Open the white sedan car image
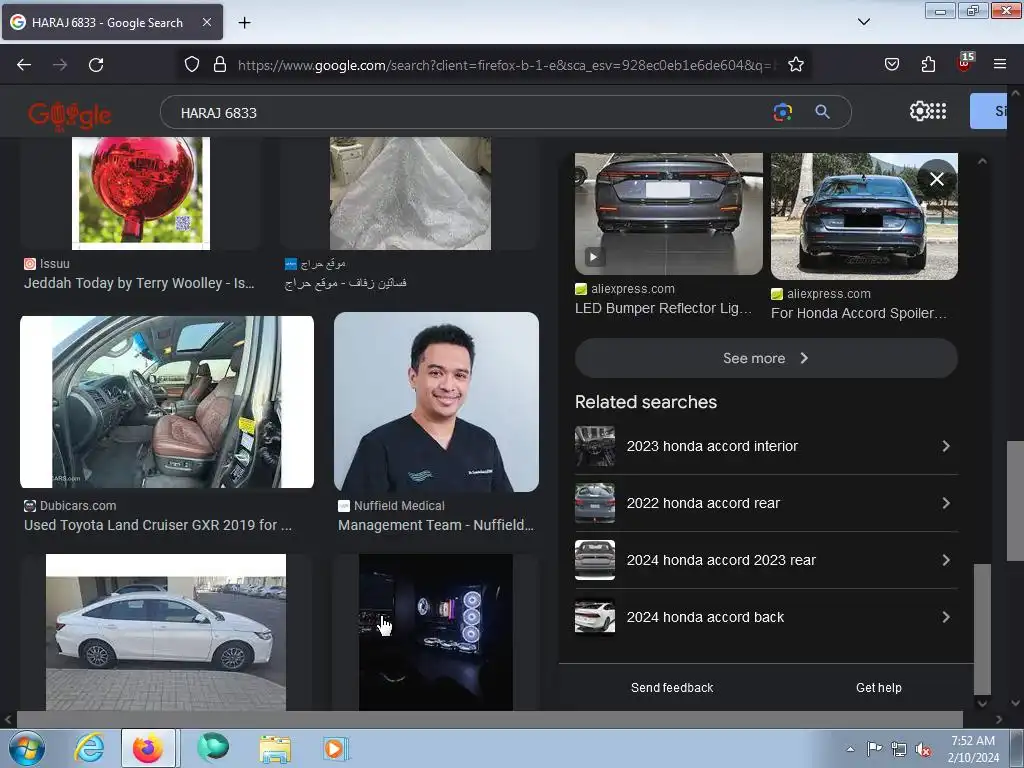Image resolution: width=1024 pixels, height=768 pixels. 166,632
